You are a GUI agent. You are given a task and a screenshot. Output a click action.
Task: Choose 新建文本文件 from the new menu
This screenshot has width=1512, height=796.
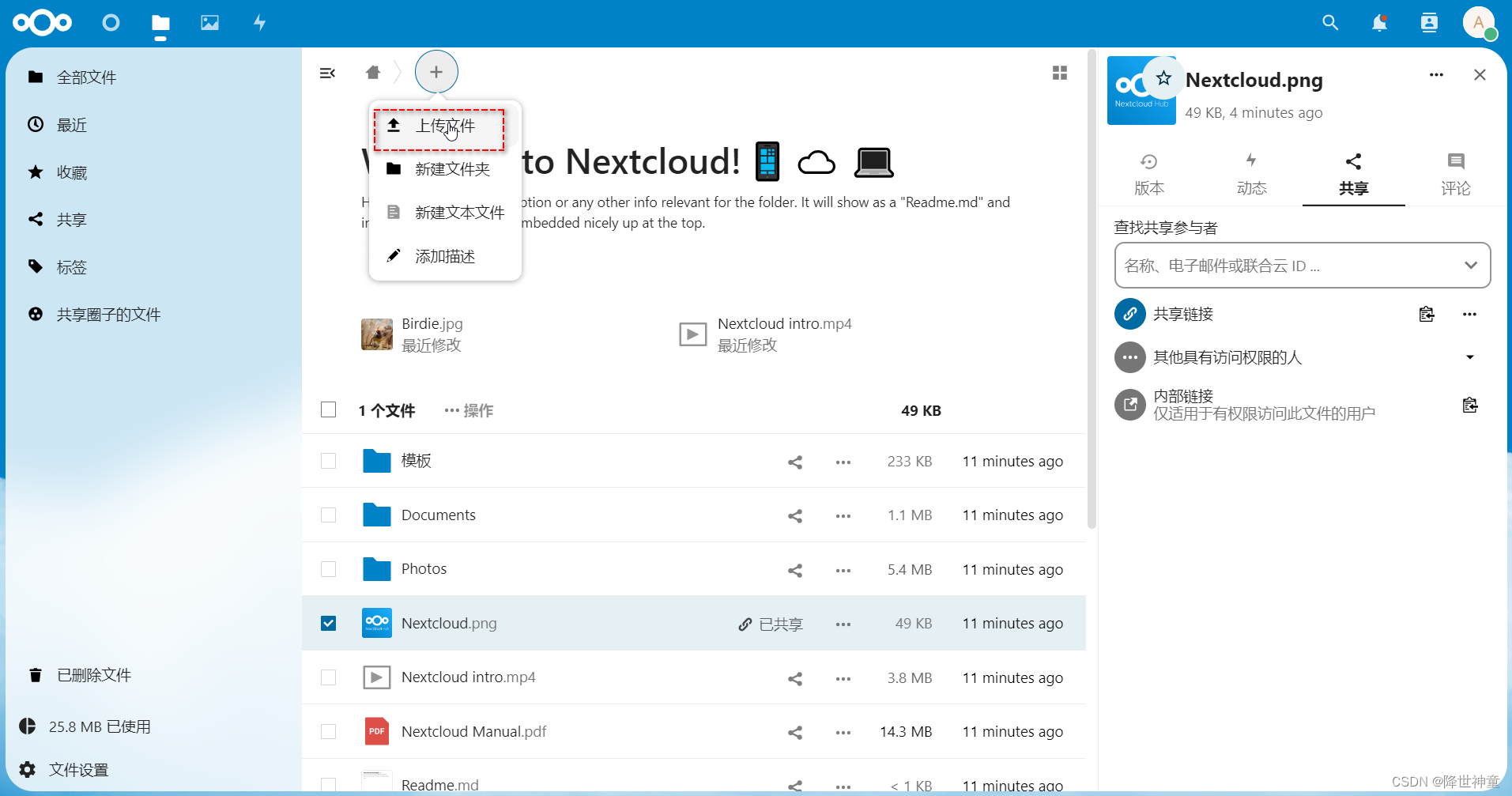pos(445,213)
